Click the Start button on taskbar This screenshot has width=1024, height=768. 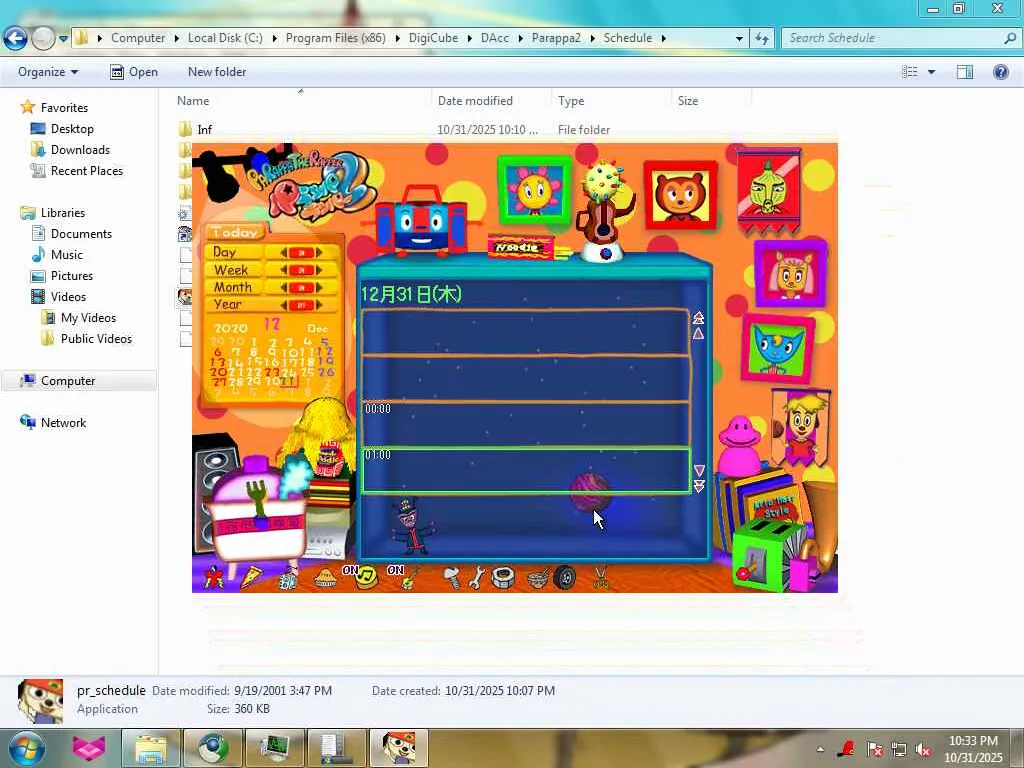click(x=26, y=748)
